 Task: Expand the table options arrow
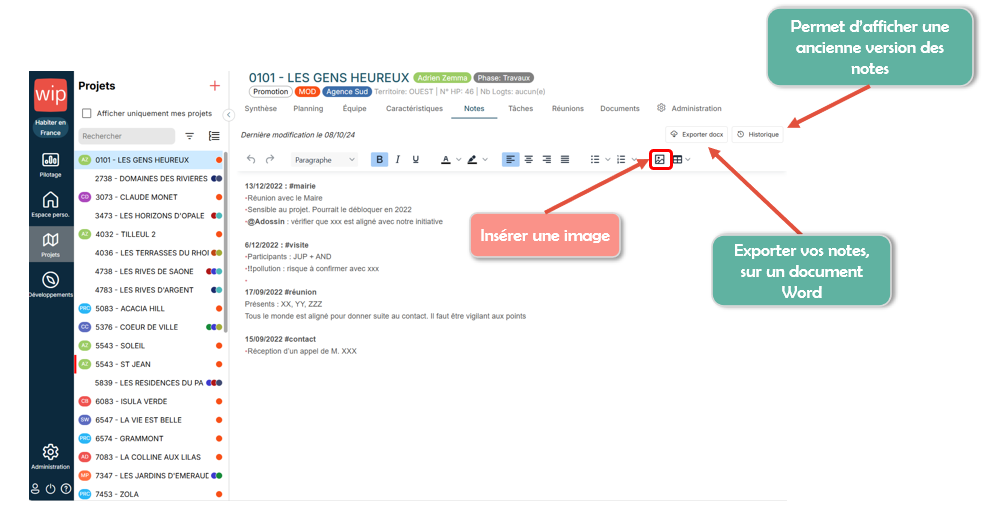(x=688, y=160)
